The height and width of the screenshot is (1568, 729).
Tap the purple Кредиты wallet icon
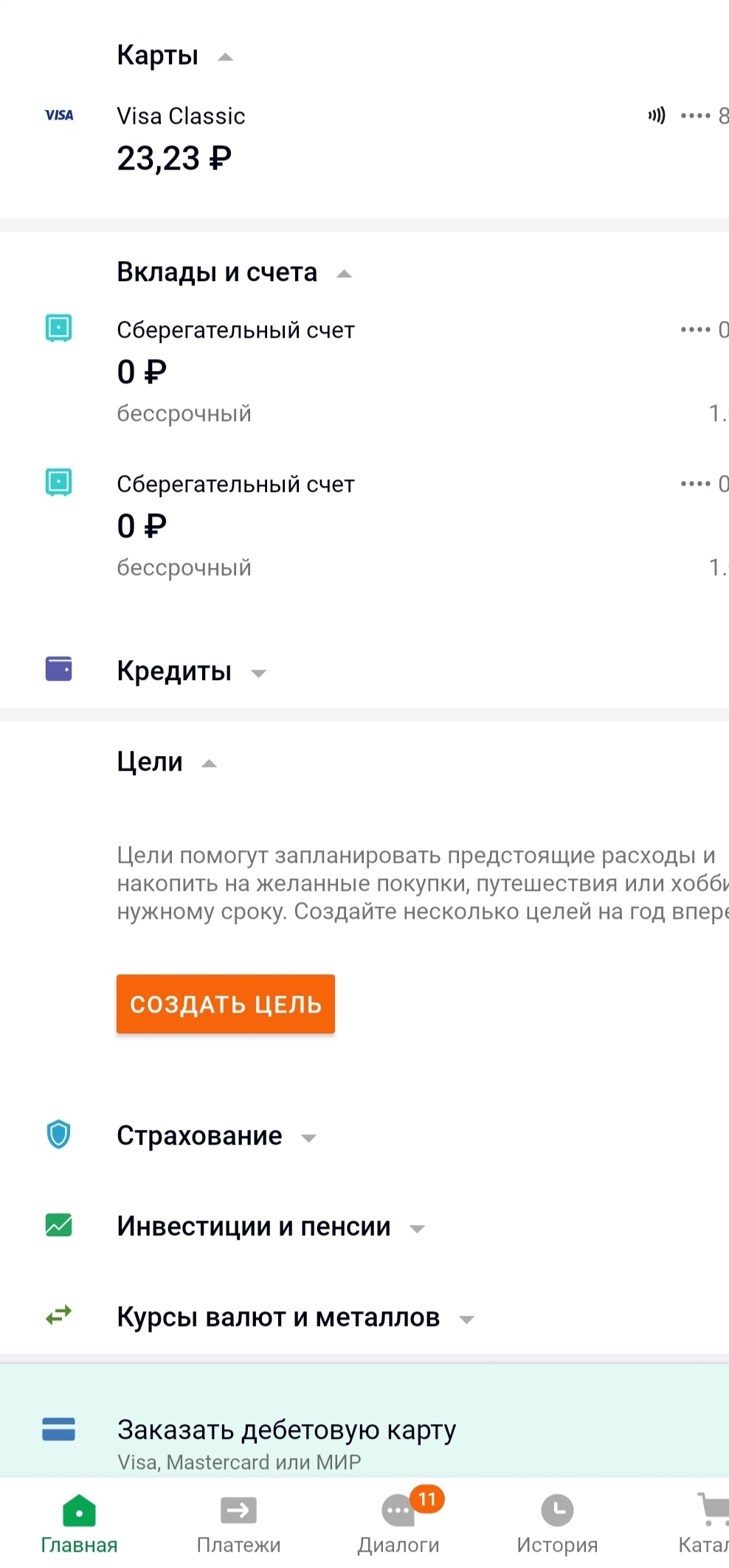point(59,669)
